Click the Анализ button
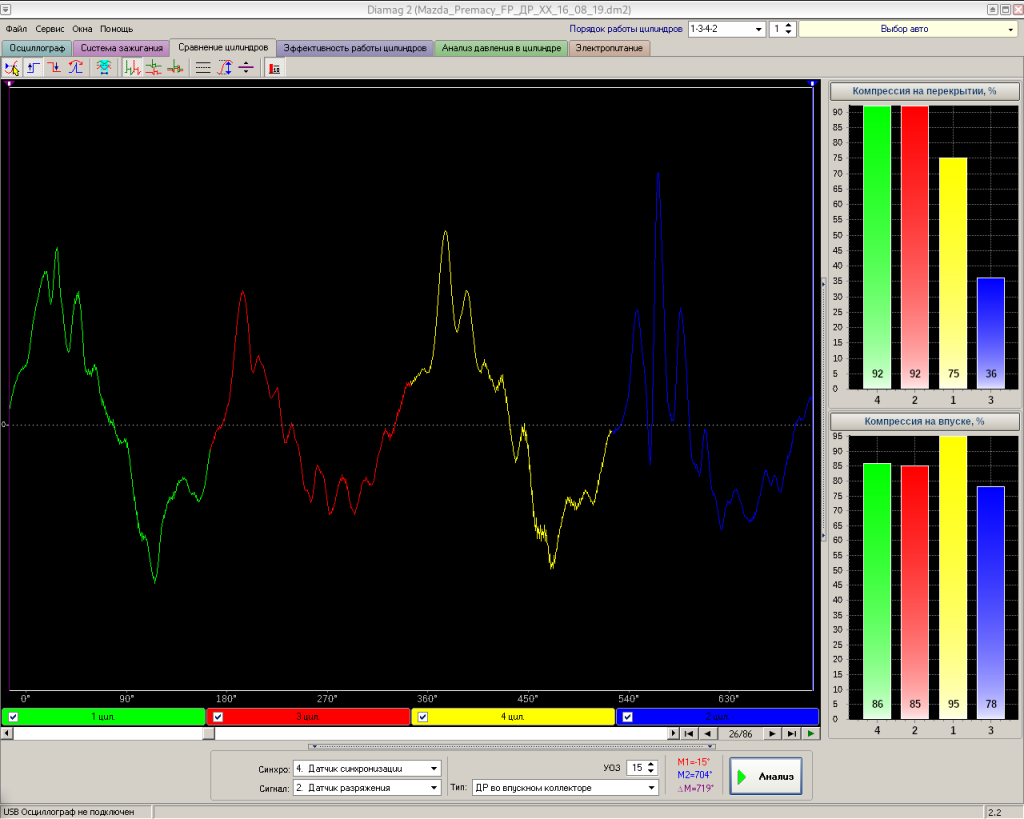The width and height of the screenshot is (1024, 819). pyautogui.click(x=765, y=776)
